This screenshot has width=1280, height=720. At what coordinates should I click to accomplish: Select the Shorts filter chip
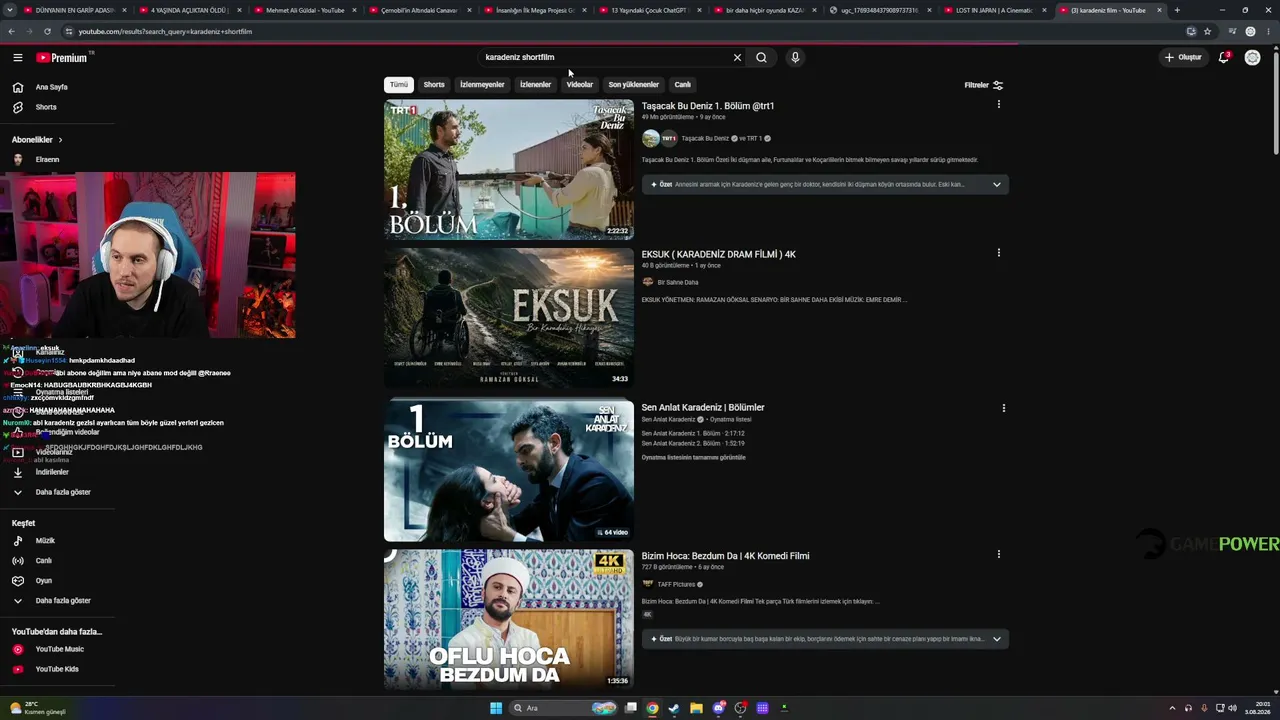pos(434,85)
